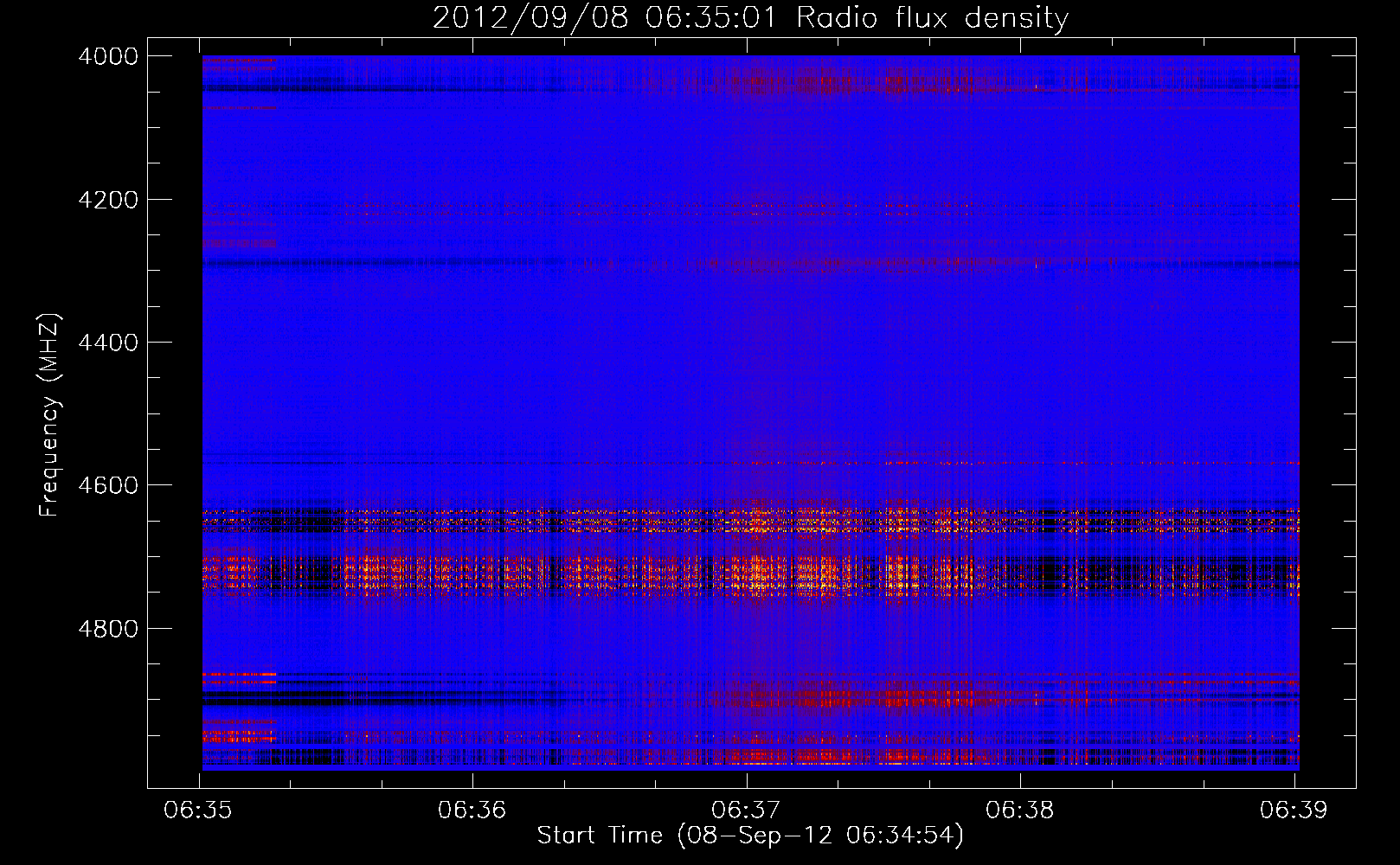Select the 4800 frequency axis label
The height and width of the screenshot is (865, 1400).
pos(108,629)
